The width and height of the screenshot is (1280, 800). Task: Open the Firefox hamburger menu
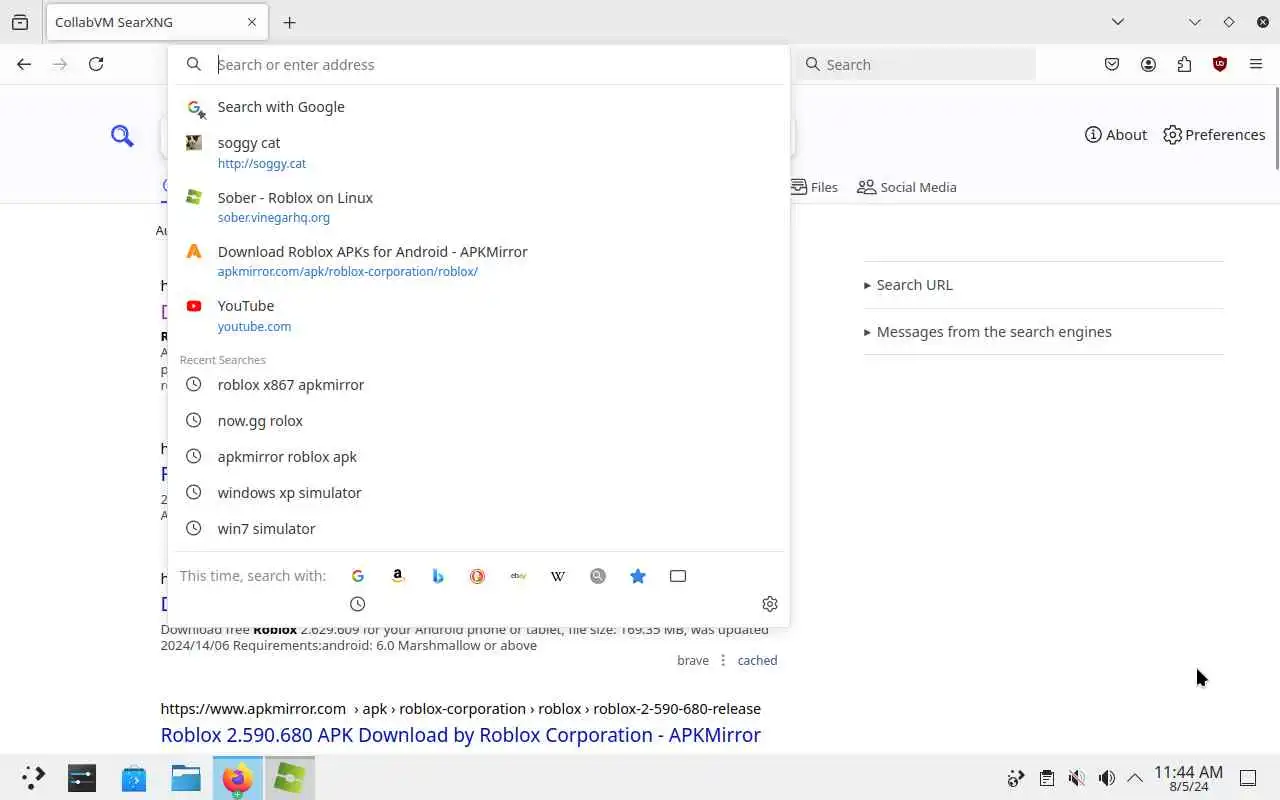coord(1256,64)
